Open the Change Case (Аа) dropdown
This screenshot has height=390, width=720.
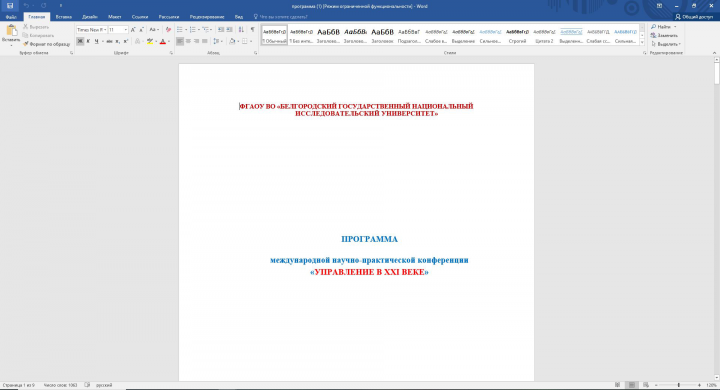point(154,29)
